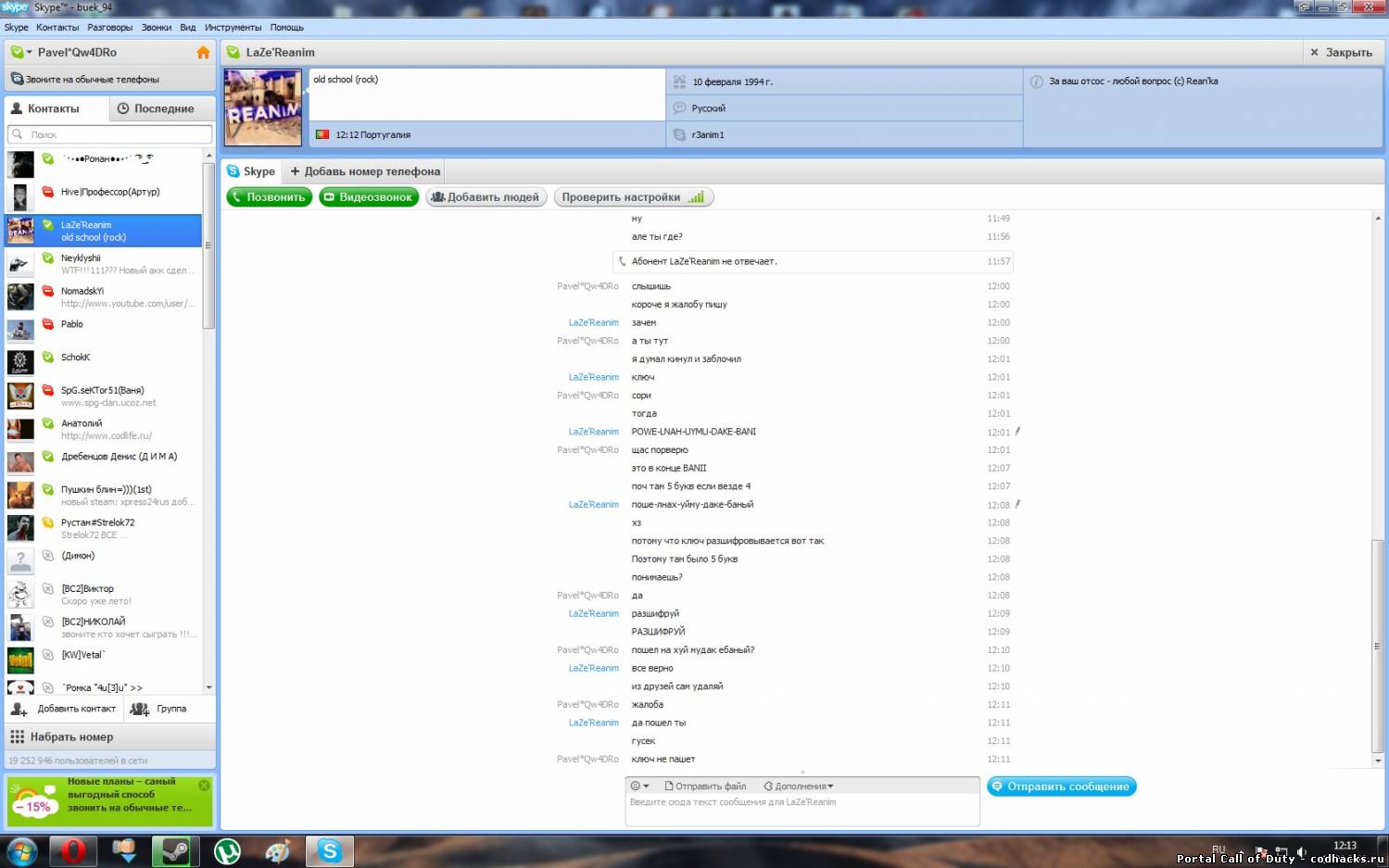This screenshot has width=1389, height=868.
Task: Click 'Звоните на обычные телефоны' banner
Action: 110,79
